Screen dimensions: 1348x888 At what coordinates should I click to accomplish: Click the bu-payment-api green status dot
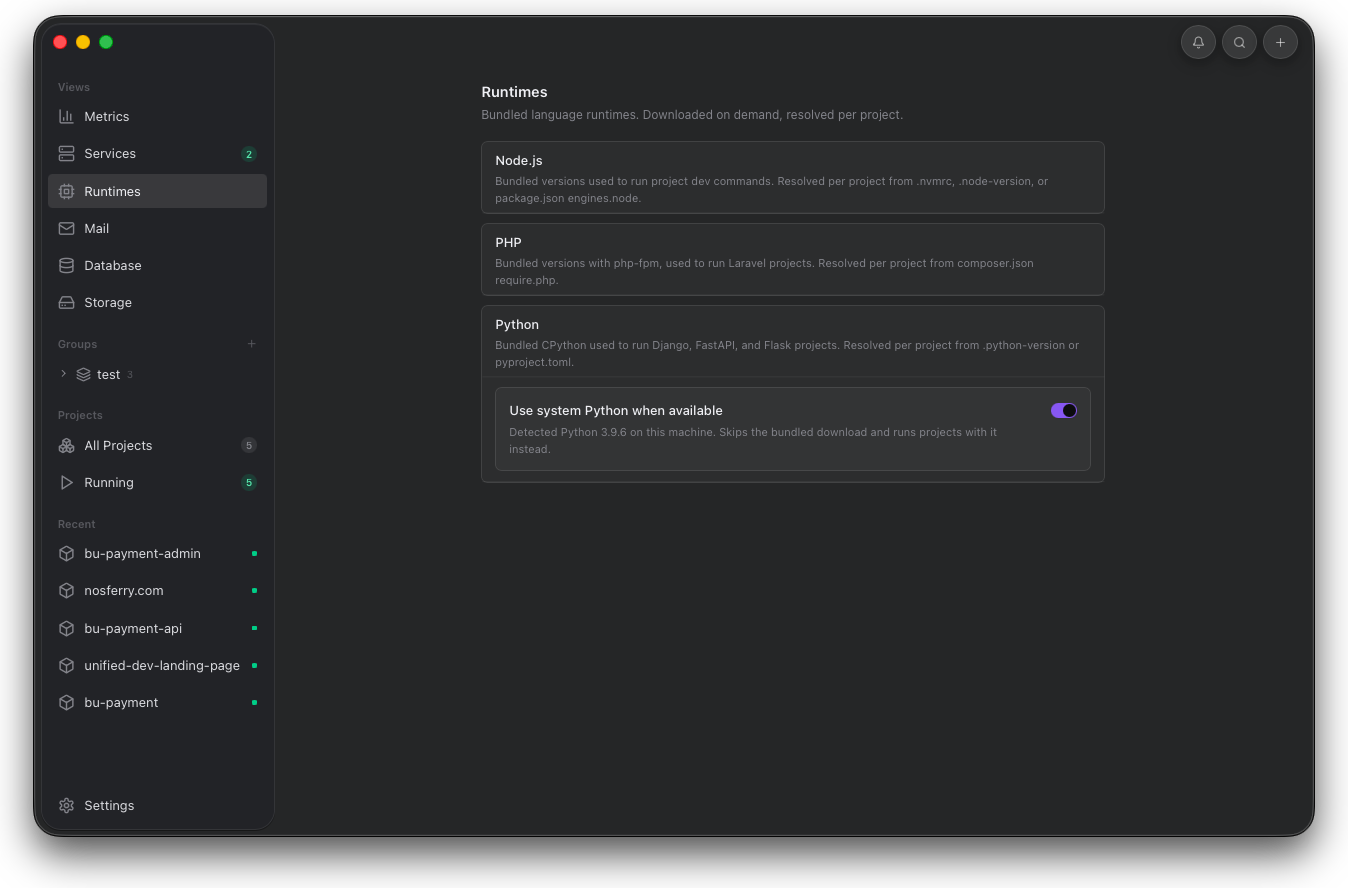[x=254, y=628]
